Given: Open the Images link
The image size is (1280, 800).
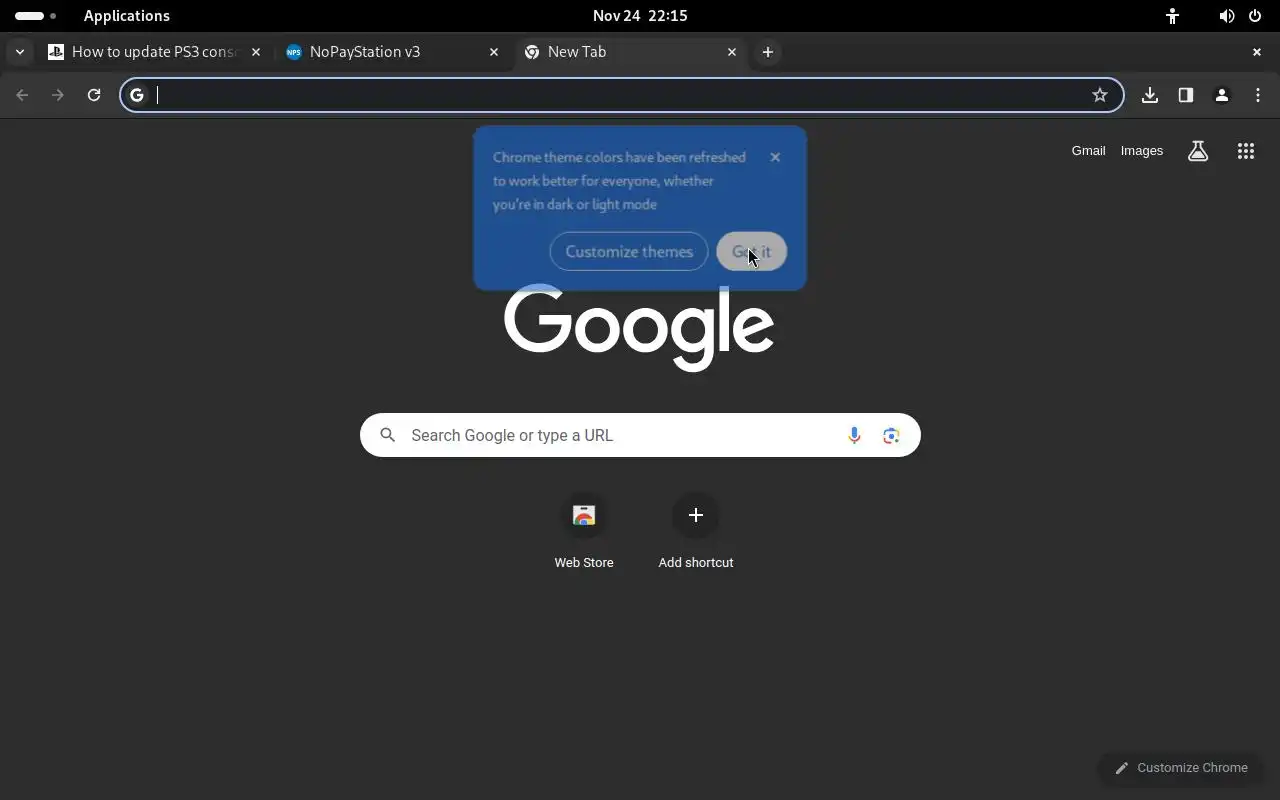Looking at the screenshot, I should 1142,151.
